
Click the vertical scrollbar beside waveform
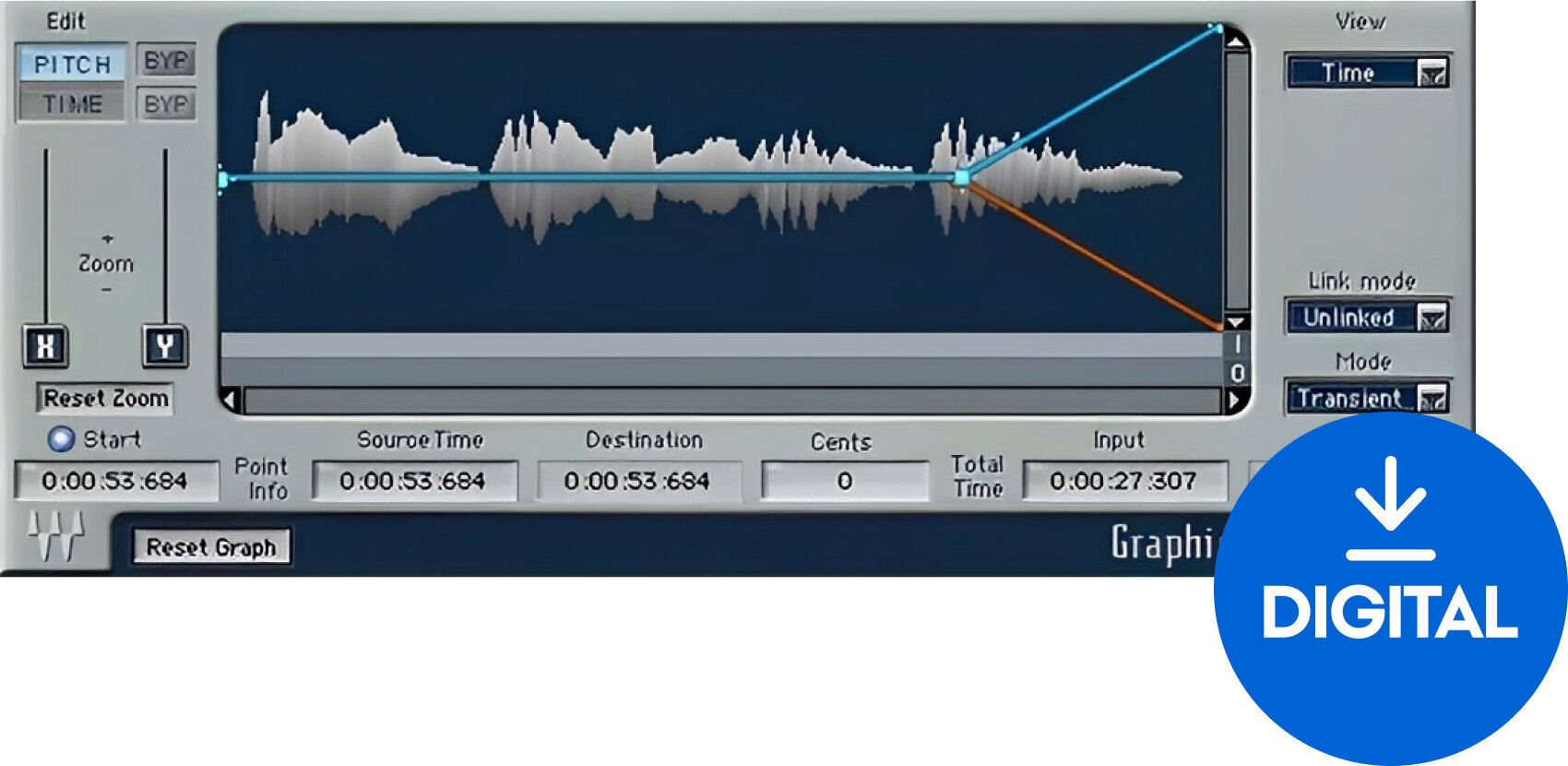(x=1236, y=183)
